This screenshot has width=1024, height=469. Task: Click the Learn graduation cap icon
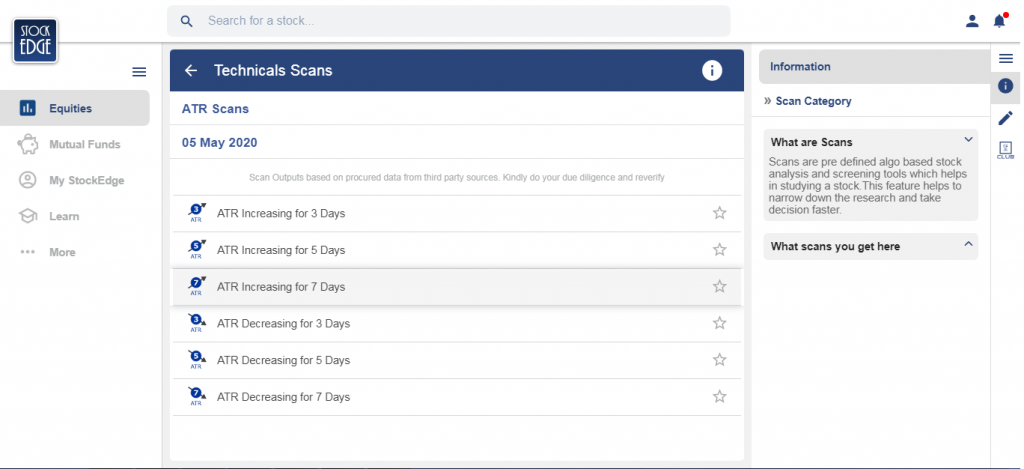tap(27, 216)
